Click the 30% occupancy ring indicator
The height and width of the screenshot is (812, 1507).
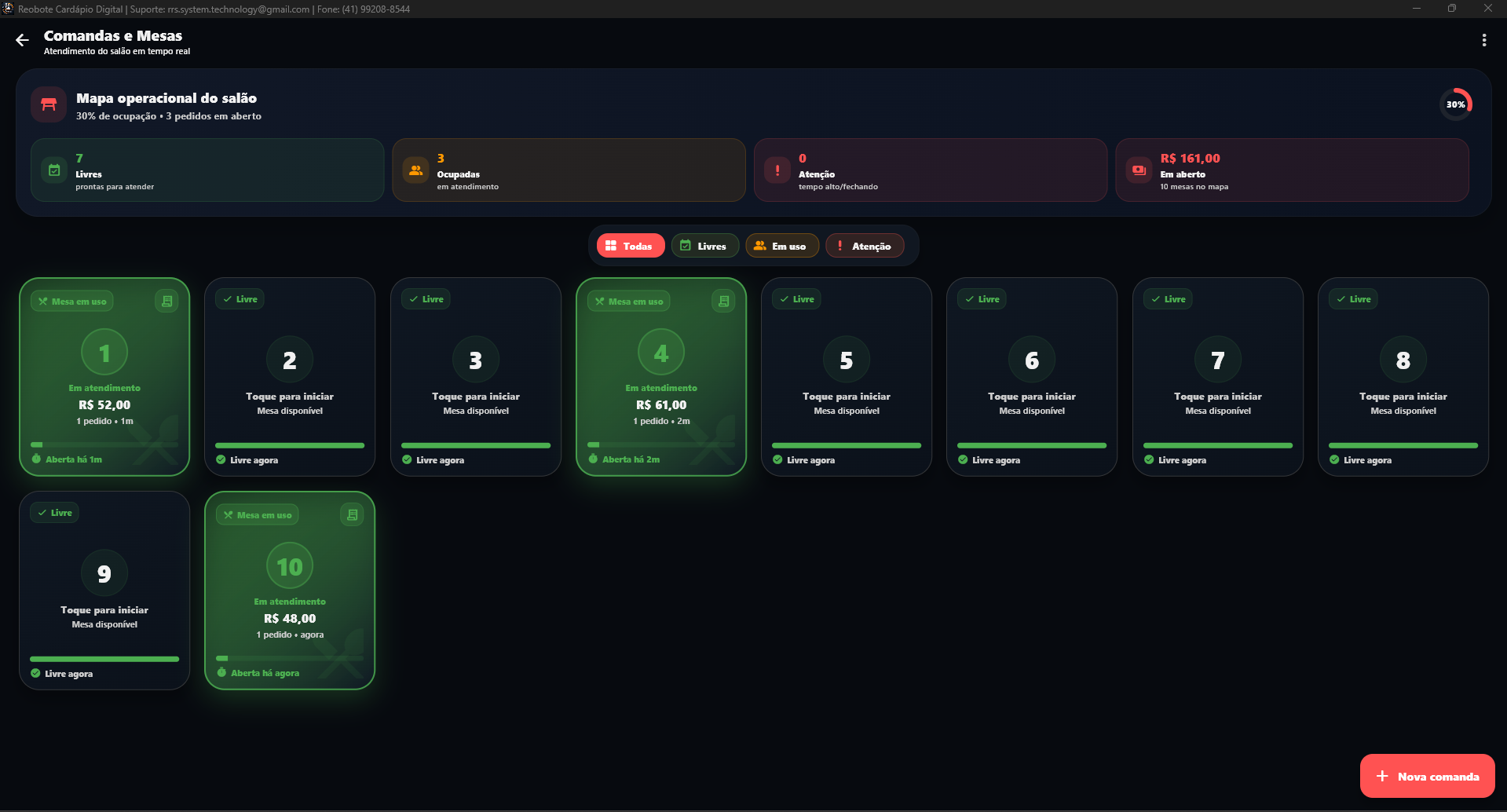pos(1455,104)
